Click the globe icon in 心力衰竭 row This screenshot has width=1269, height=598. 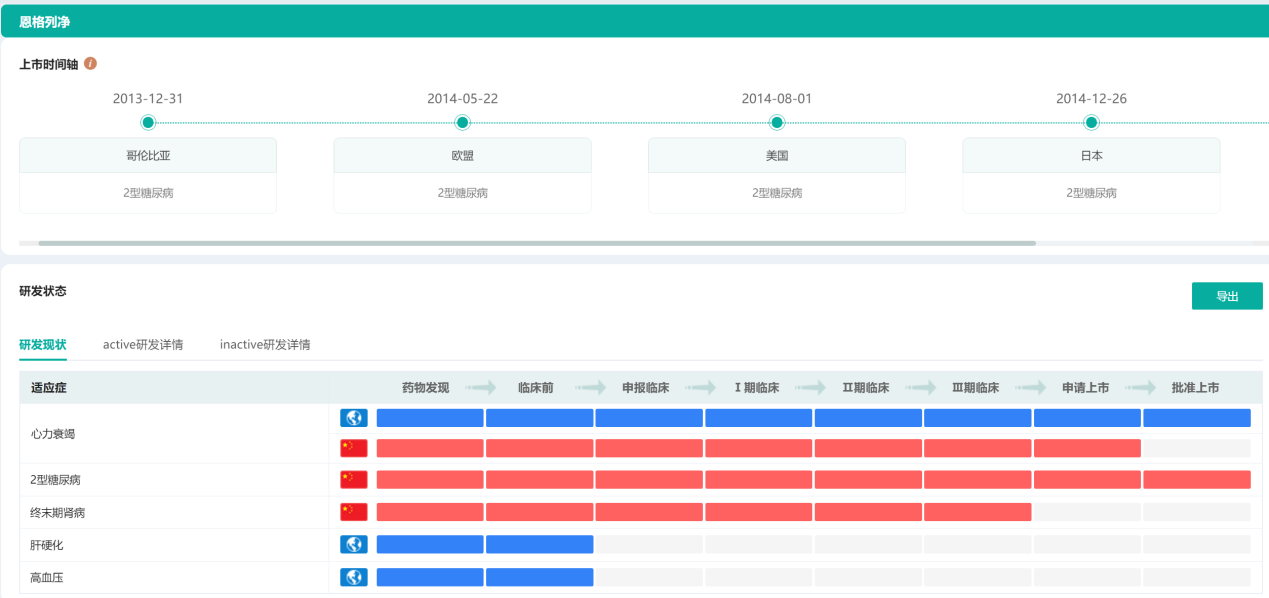pyautogui.click(x=354, y=418)
